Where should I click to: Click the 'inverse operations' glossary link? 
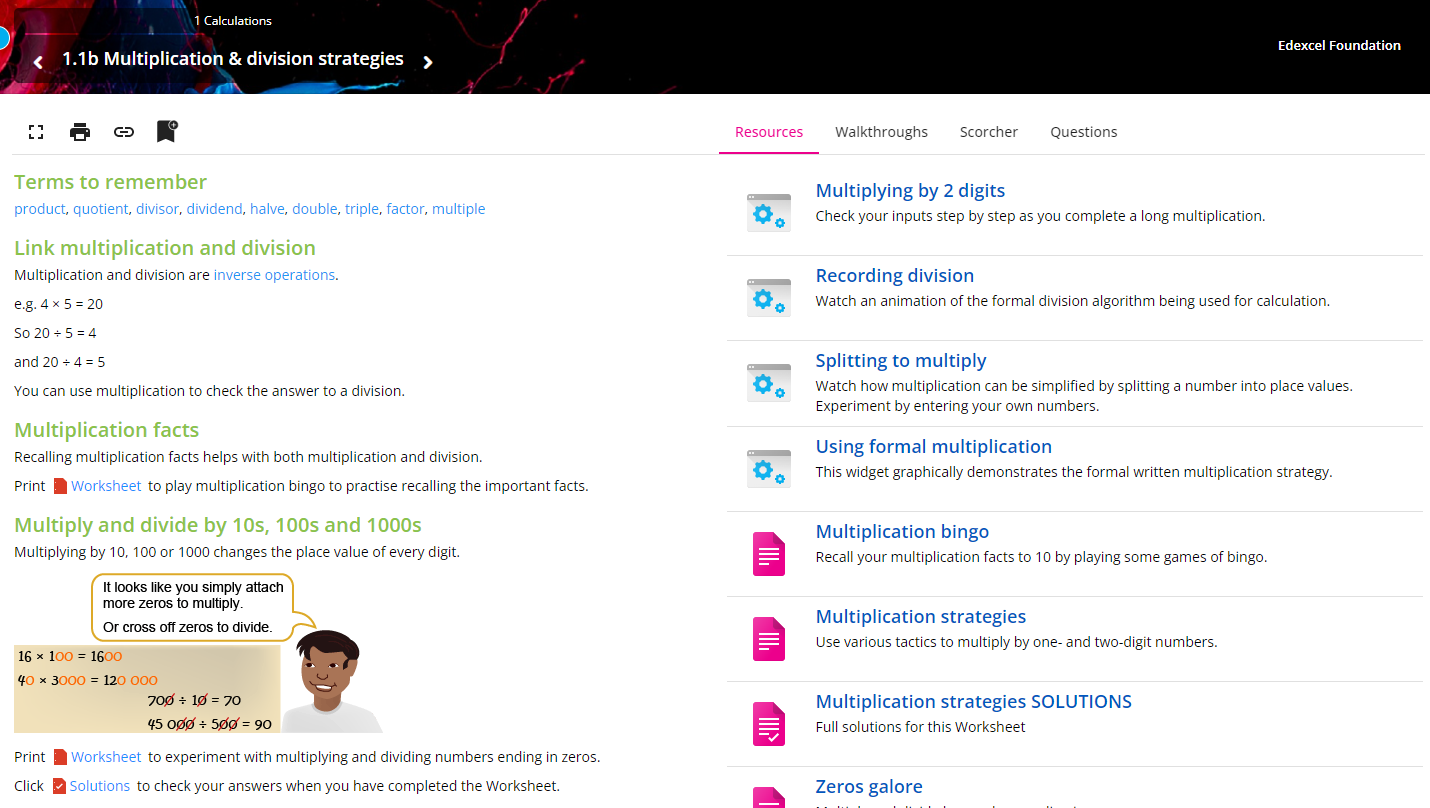click(274, 275)
